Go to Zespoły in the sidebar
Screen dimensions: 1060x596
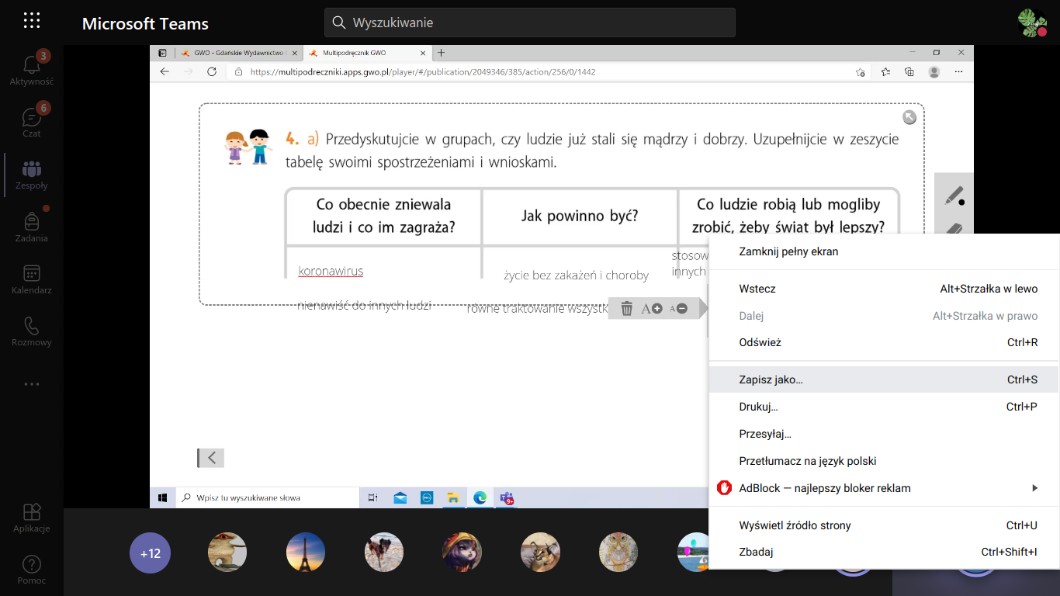pyautogui.click(x=31, y=173)
